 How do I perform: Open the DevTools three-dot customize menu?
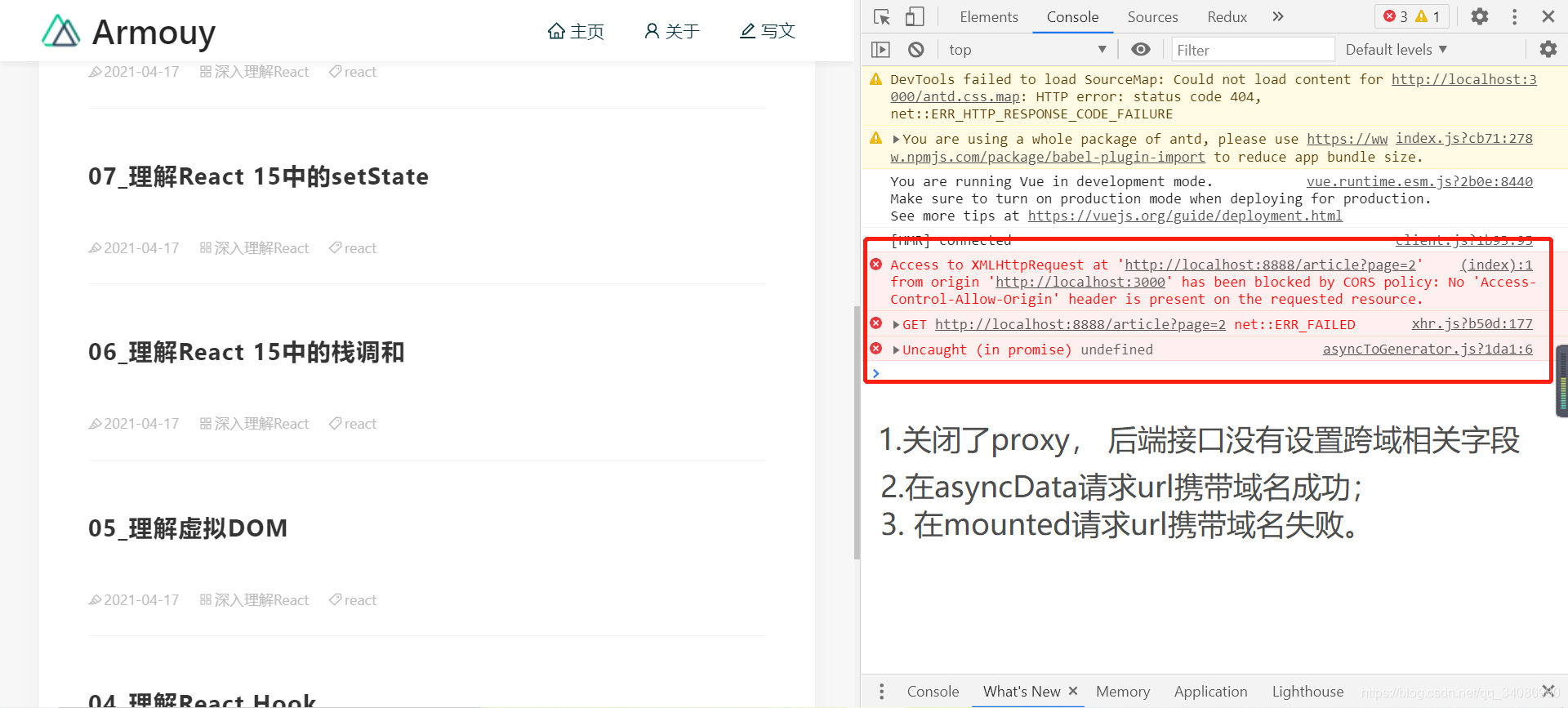tap(1514, 16)
